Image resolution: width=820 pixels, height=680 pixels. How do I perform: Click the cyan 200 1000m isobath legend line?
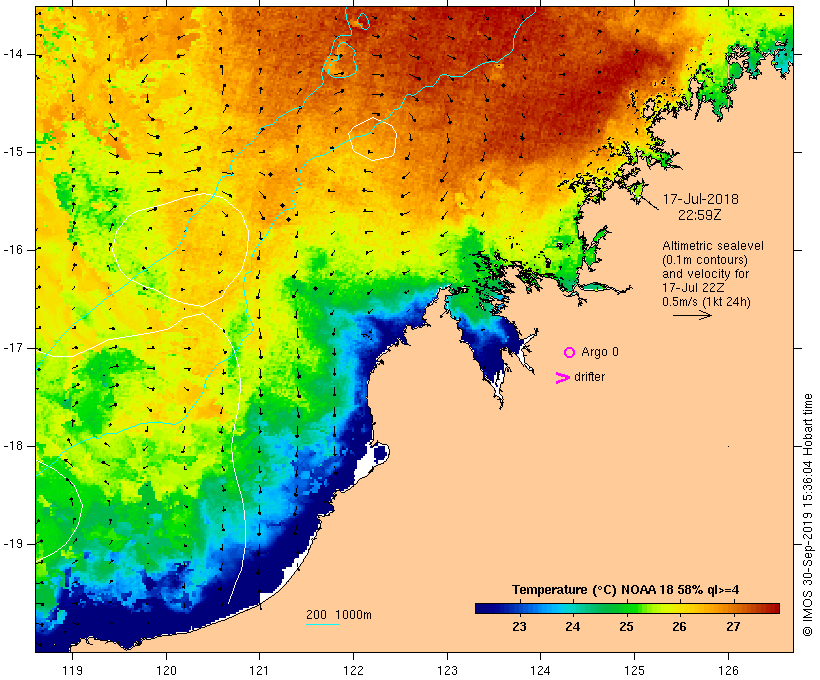pyautogui.click(x=323, y=624)
